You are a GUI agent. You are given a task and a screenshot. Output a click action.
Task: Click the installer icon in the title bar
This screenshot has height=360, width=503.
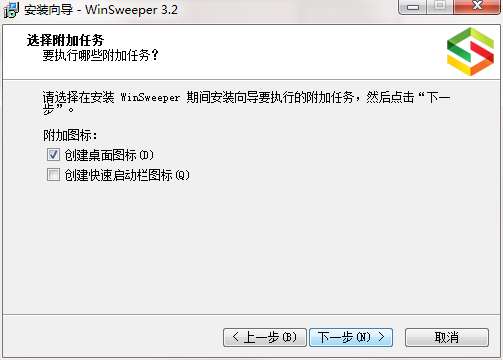pos(11,9)
